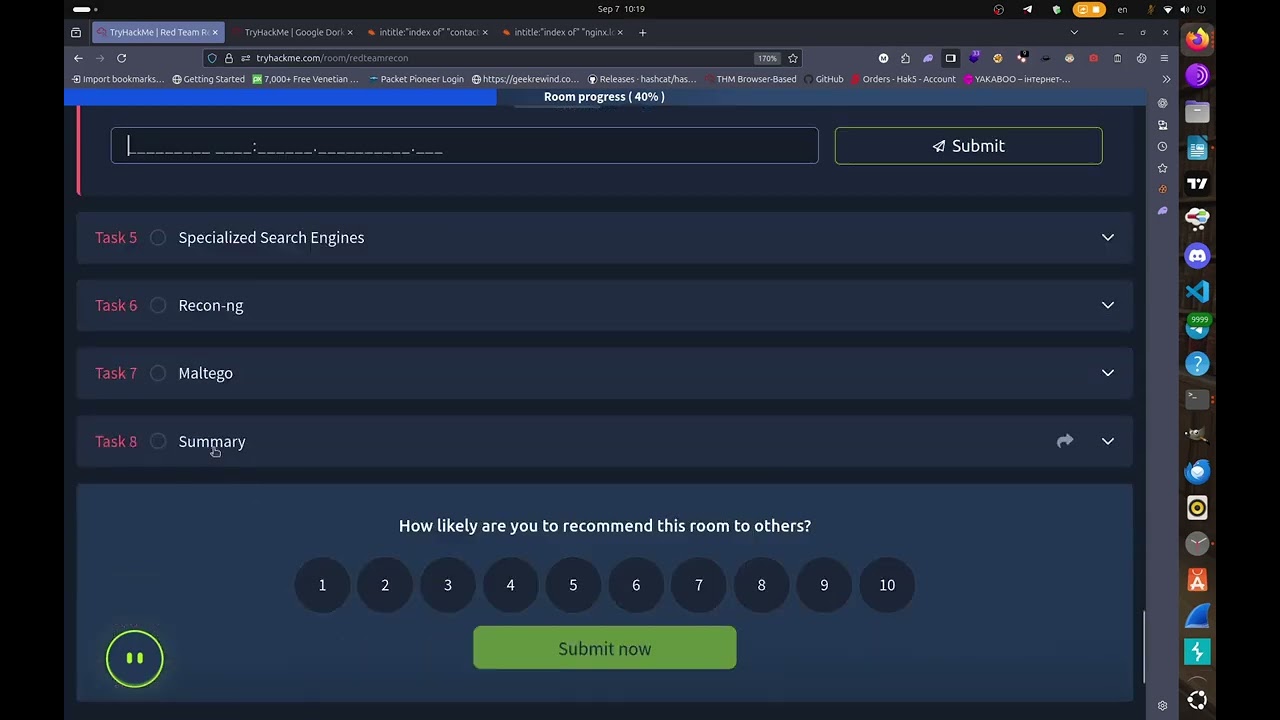Open Packet Pioneer Login bookmark
The width and height of the screenshot is (1280, 720).
click(x=417, y=79)
